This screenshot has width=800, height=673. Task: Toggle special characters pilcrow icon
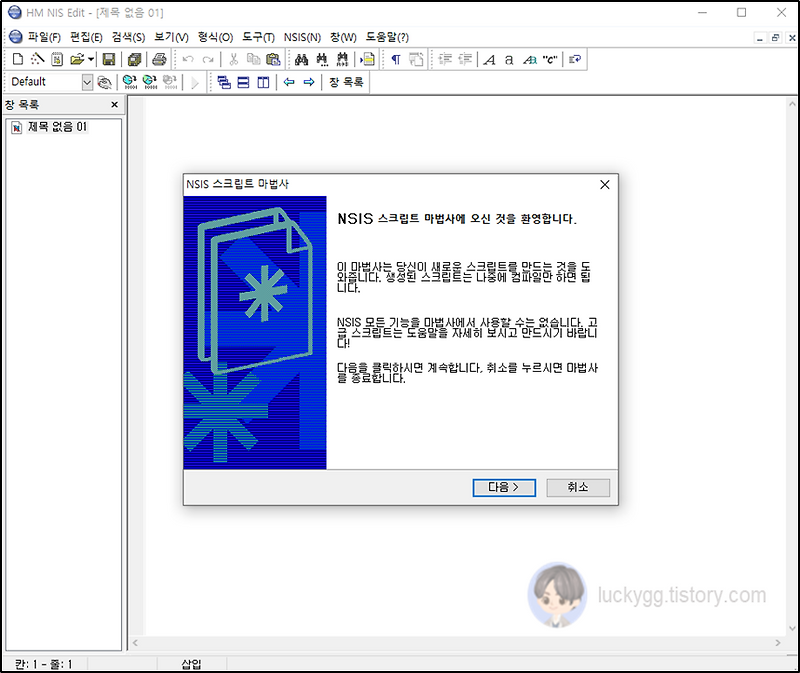click(396, 59)
